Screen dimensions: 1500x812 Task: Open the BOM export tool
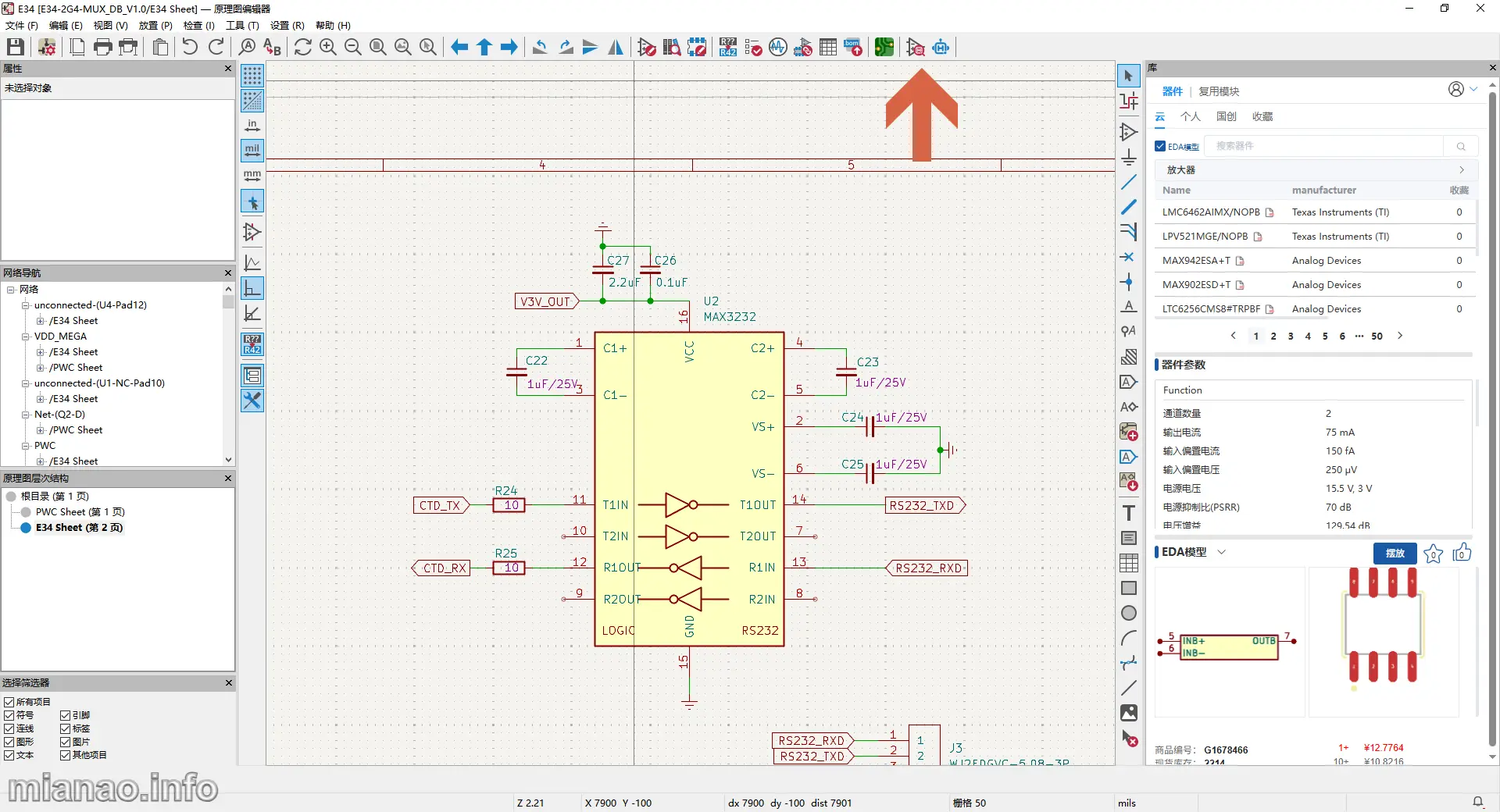(x=853, y=47)
